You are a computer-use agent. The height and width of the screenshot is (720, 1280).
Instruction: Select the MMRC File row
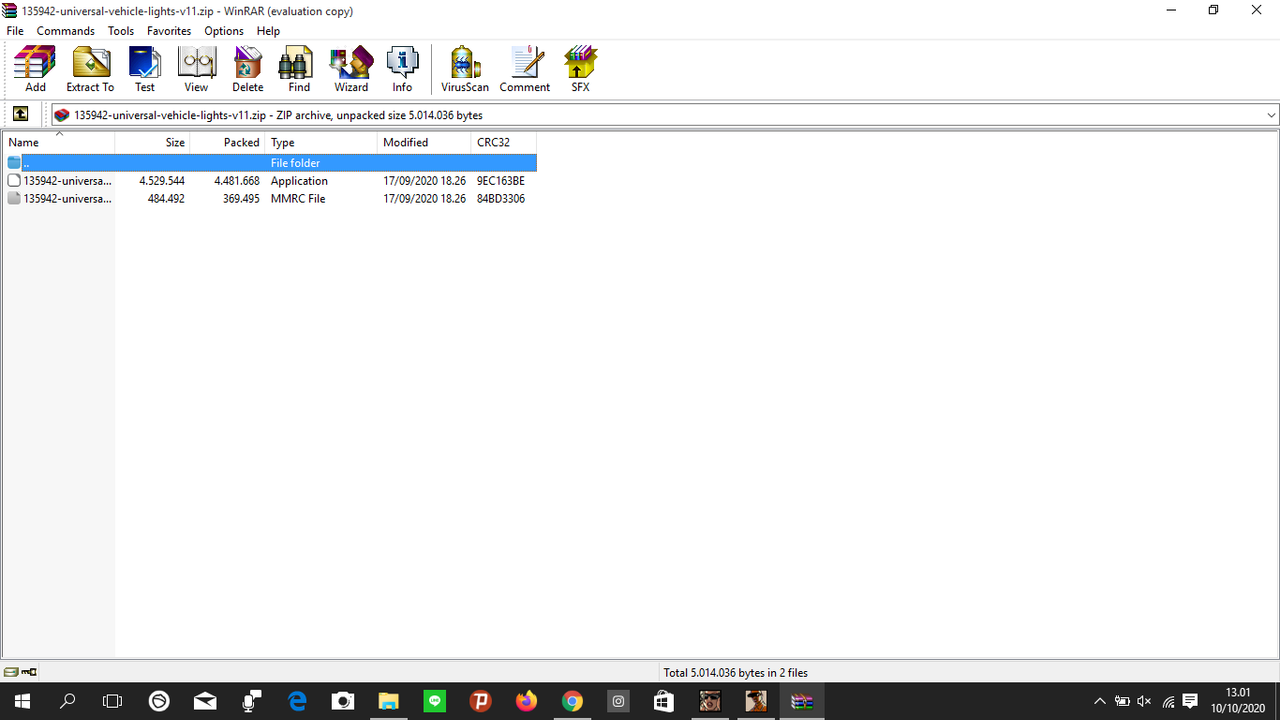(270, 199)
